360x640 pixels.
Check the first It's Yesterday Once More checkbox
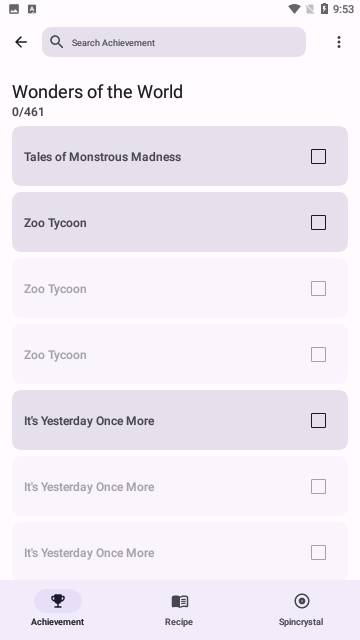point(318,420)
